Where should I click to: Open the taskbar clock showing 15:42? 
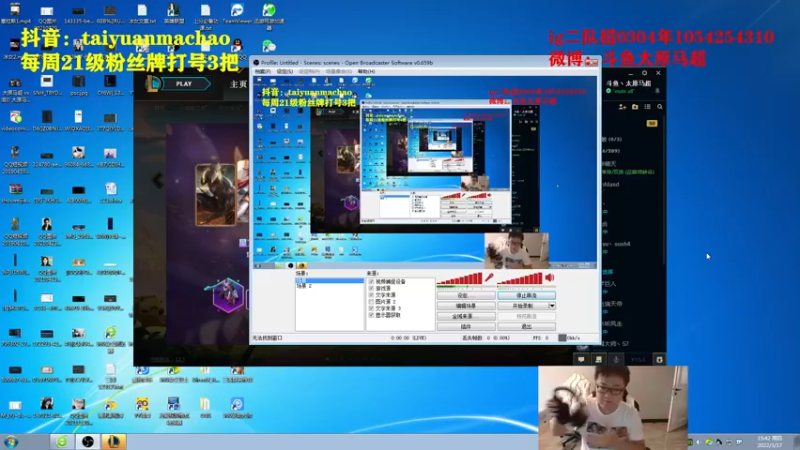(x=770, y=442)
